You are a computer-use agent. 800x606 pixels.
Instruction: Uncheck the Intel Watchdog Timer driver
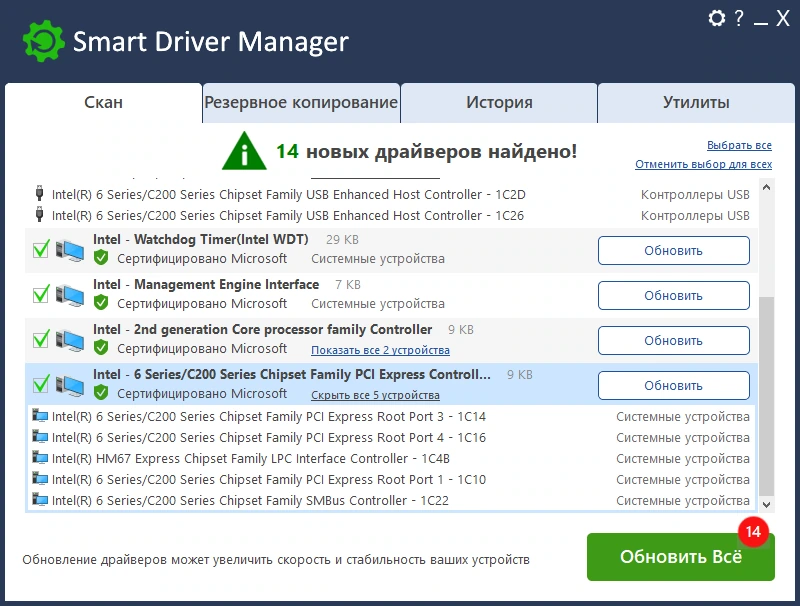[x=41, y=249]
